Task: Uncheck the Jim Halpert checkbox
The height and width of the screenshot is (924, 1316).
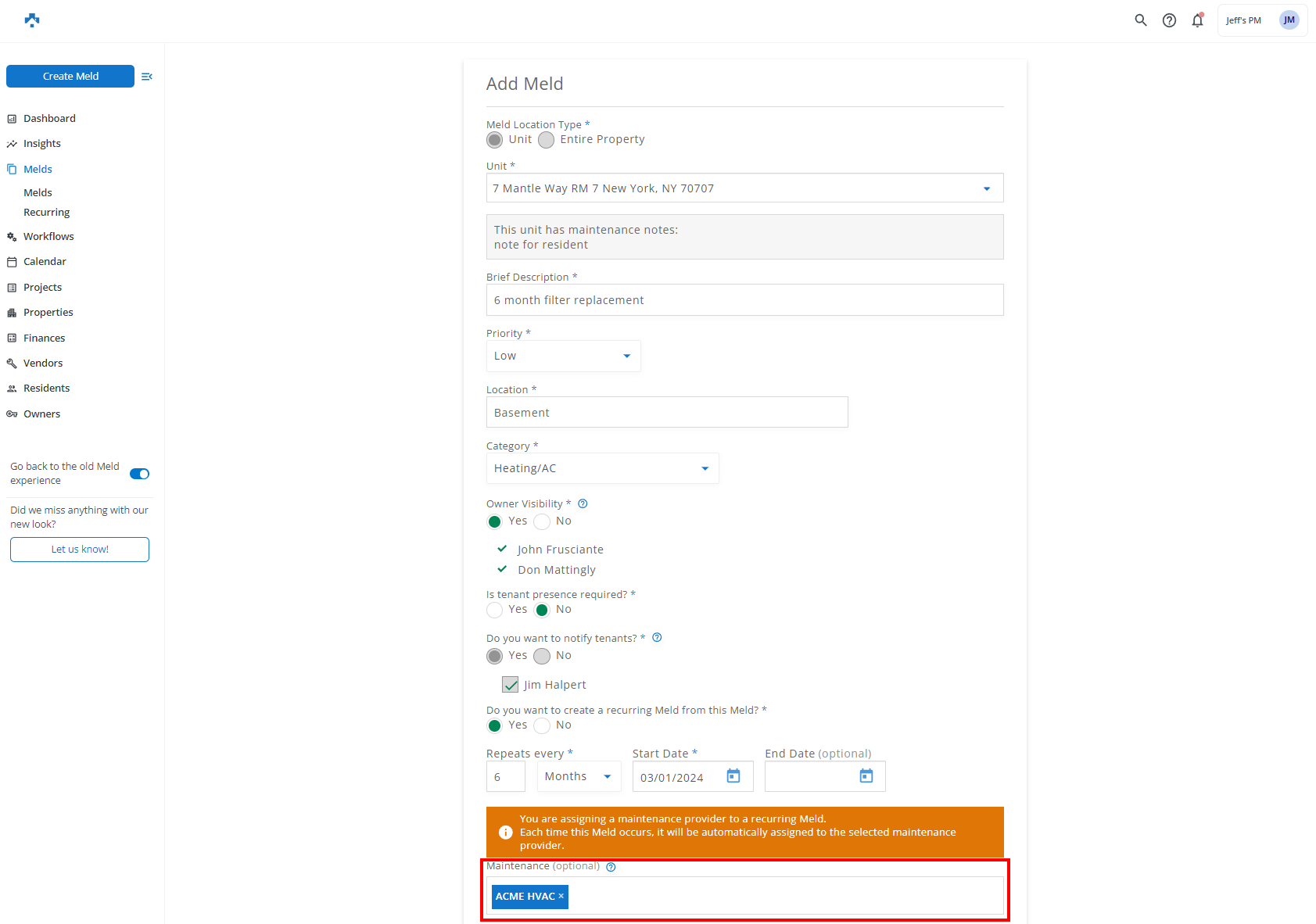Action: pos(511,685)
